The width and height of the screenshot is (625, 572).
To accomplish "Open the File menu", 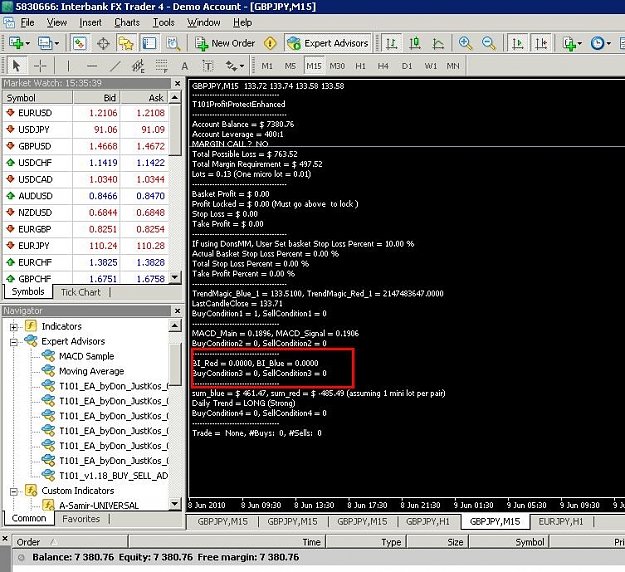I will click(x=27, y=23).
